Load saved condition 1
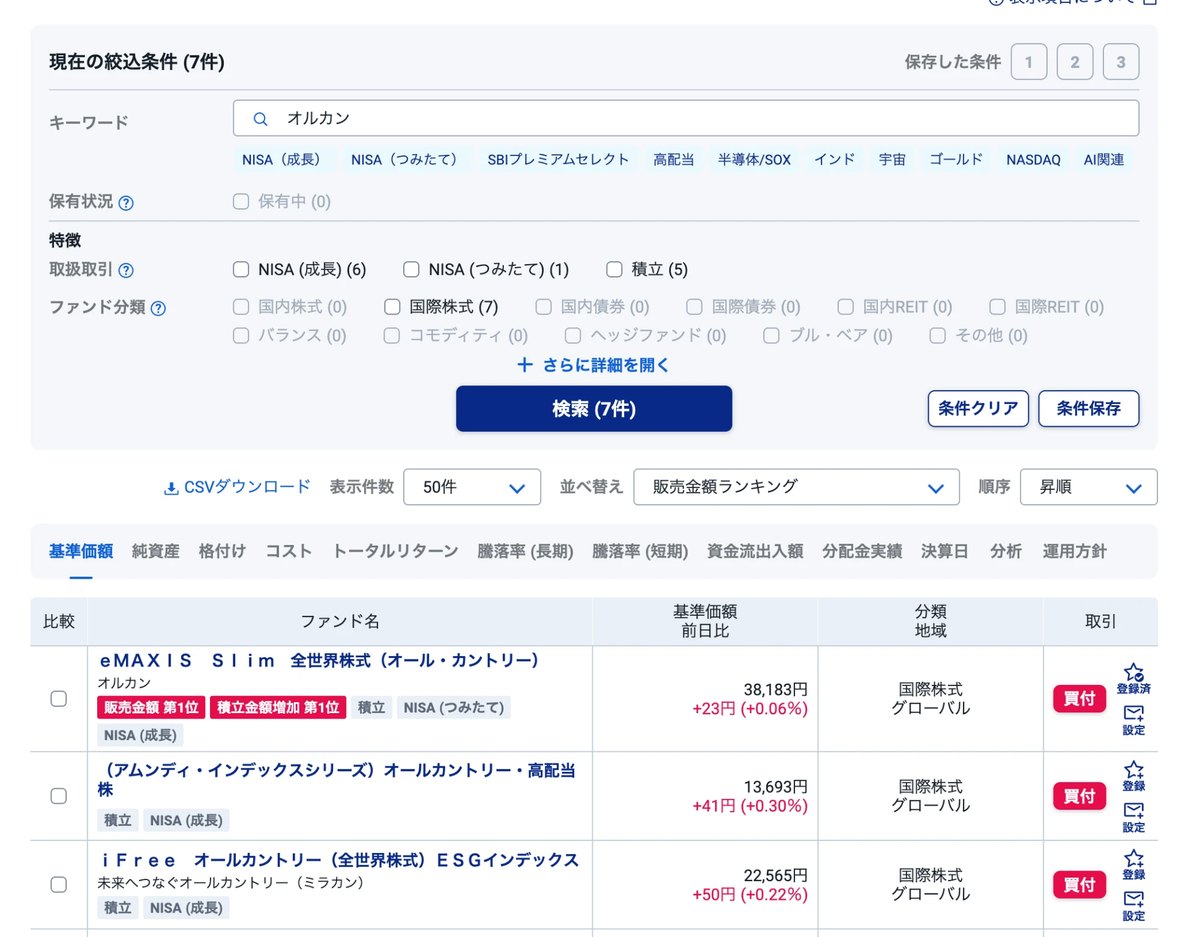Image resolution: width=1200 pixels, height=937 pixels. click(1029, 62)
